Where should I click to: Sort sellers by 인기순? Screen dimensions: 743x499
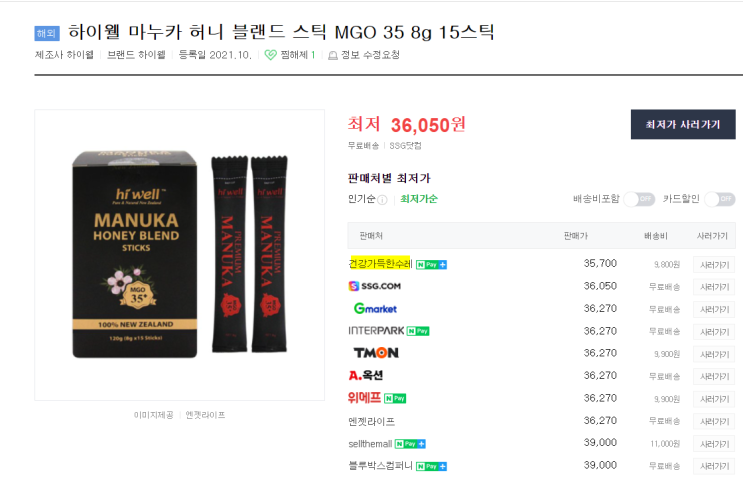click(362, 199)
